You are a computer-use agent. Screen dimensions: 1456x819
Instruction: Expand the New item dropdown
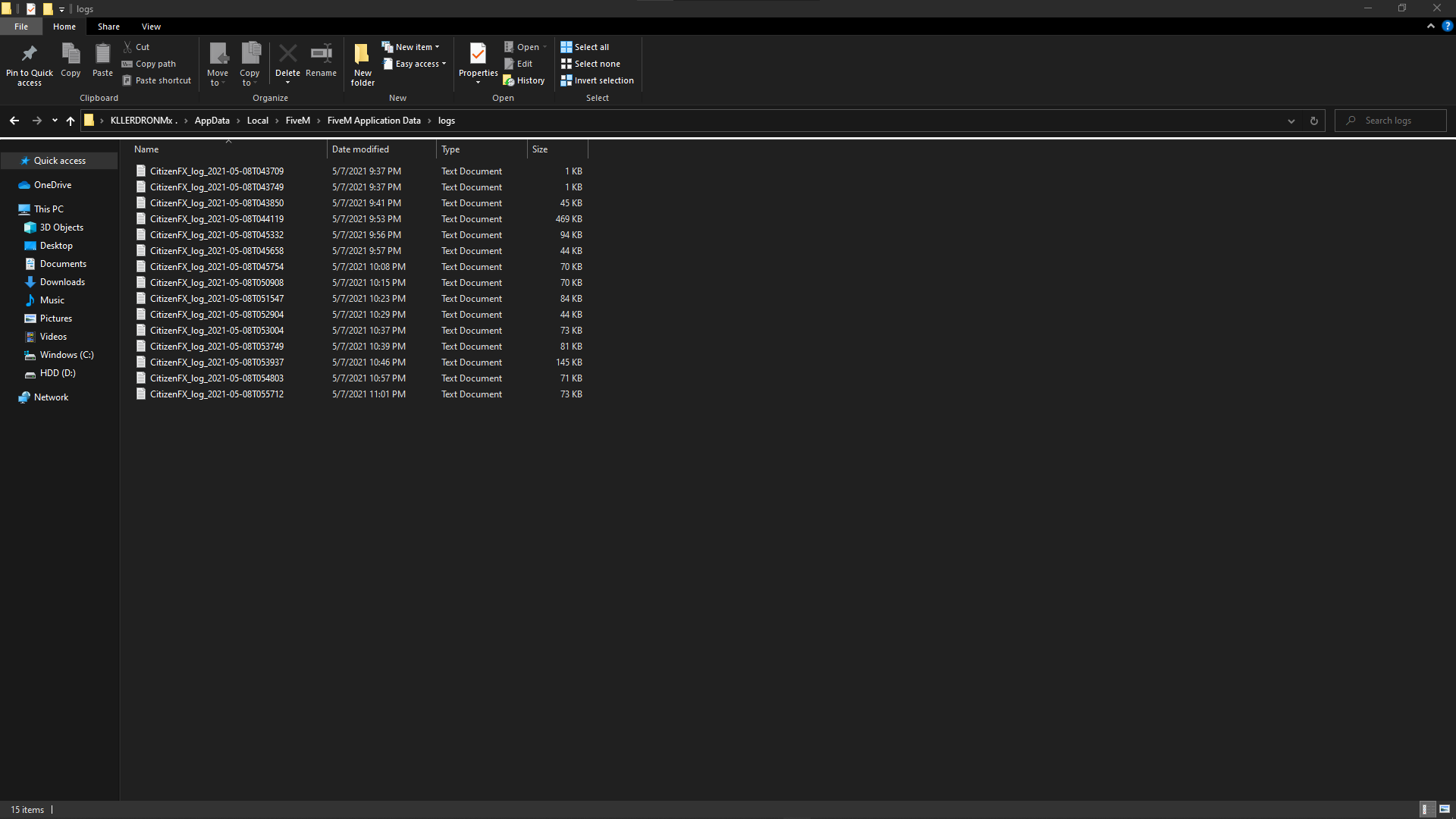435,46
